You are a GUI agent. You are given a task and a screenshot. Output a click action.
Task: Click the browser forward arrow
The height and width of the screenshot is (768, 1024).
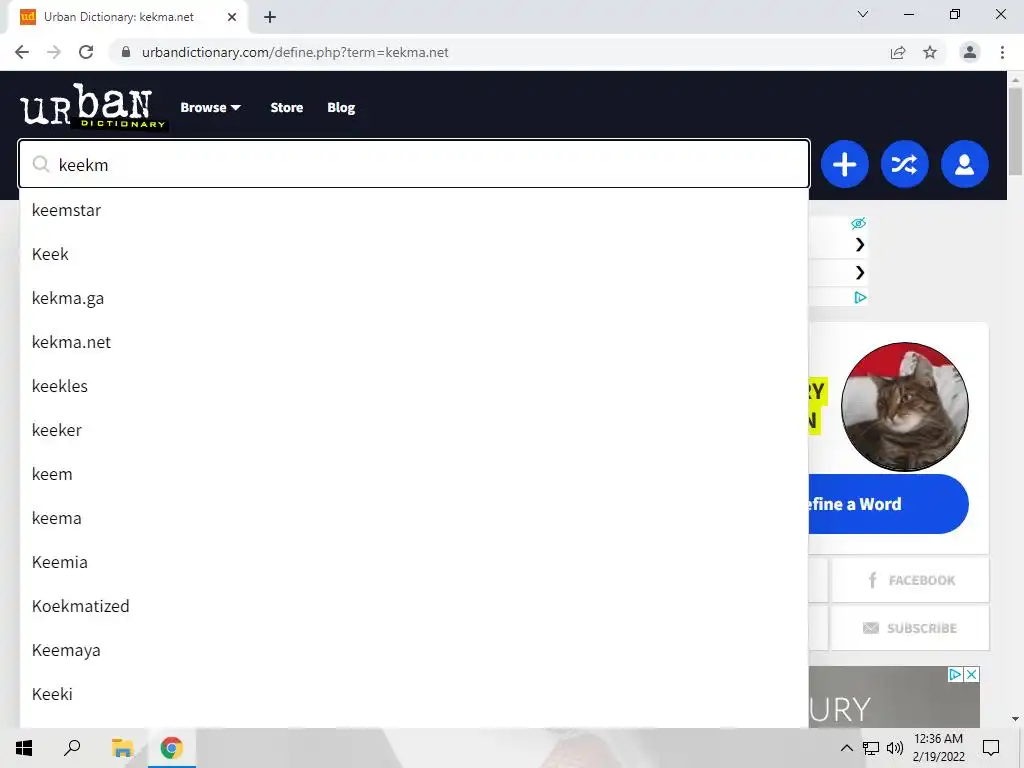pos(54,52)
